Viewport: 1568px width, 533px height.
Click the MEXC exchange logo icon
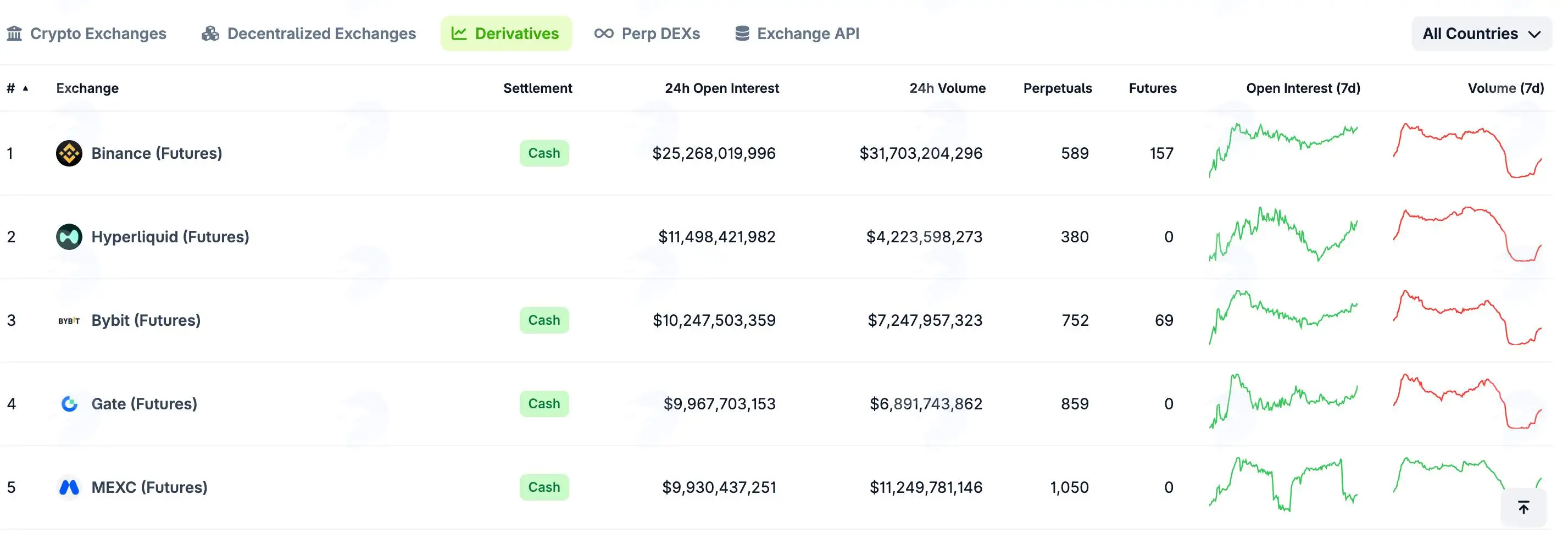tap(69, 487)
